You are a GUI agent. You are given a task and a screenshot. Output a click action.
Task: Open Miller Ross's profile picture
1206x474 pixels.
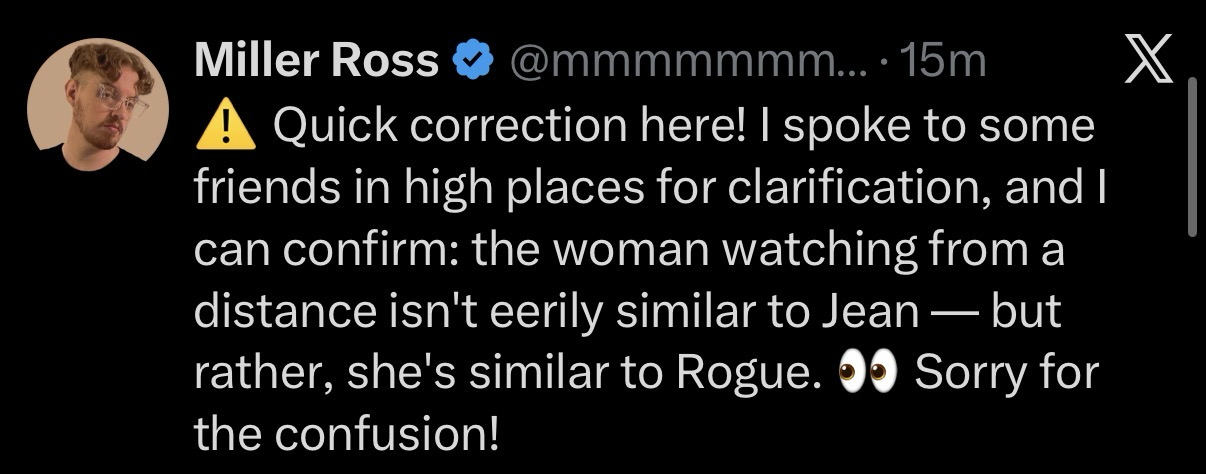coord(98,106)
